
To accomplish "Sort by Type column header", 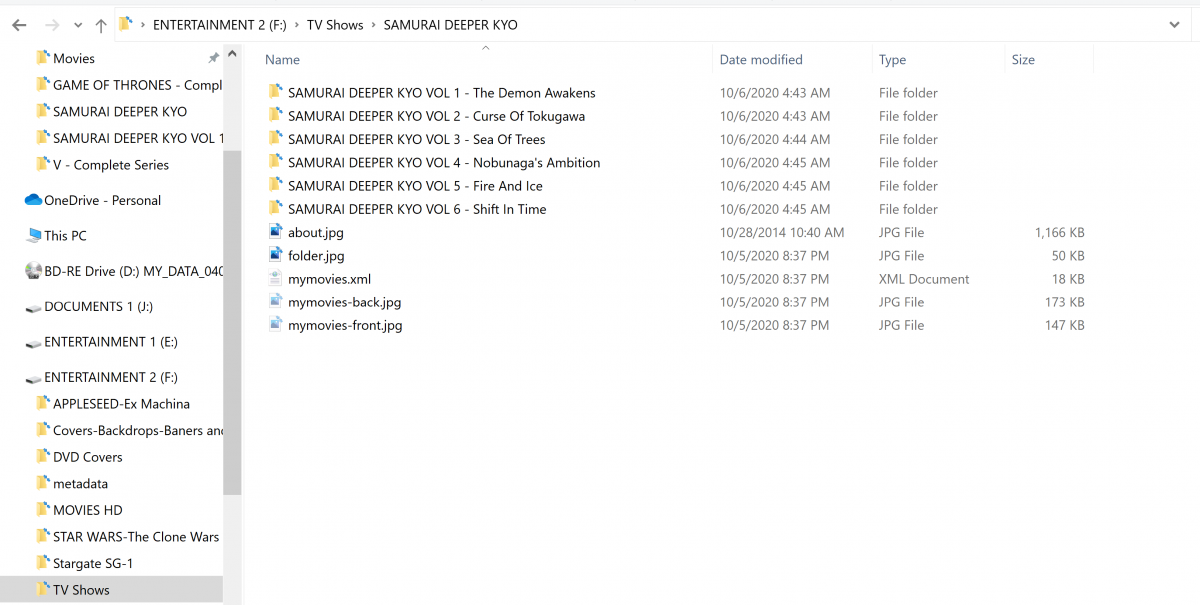I will click(892, 60).
